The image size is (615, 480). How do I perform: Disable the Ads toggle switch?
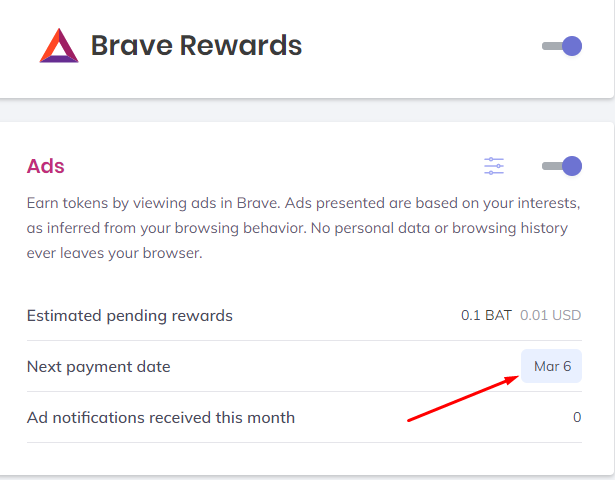pos(561,166)
